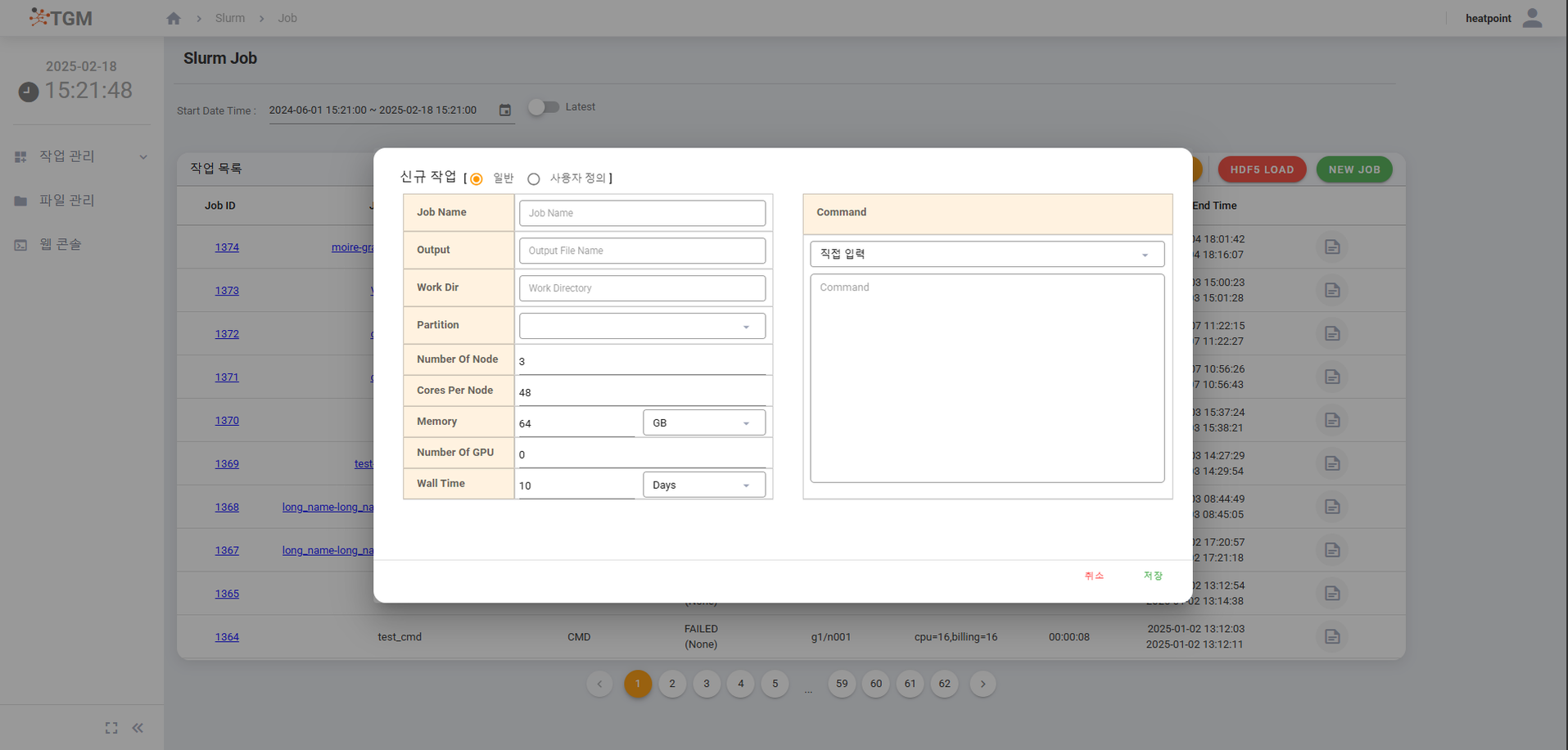Select the 사용자 정의 radio button
This screenshot has width=1568, height=750.
(534, 178)
